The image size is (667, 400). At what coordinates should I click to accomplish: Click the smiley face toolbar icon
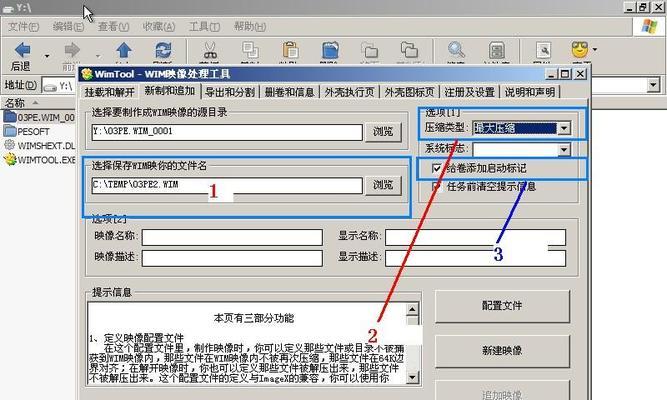pos(580,50)
